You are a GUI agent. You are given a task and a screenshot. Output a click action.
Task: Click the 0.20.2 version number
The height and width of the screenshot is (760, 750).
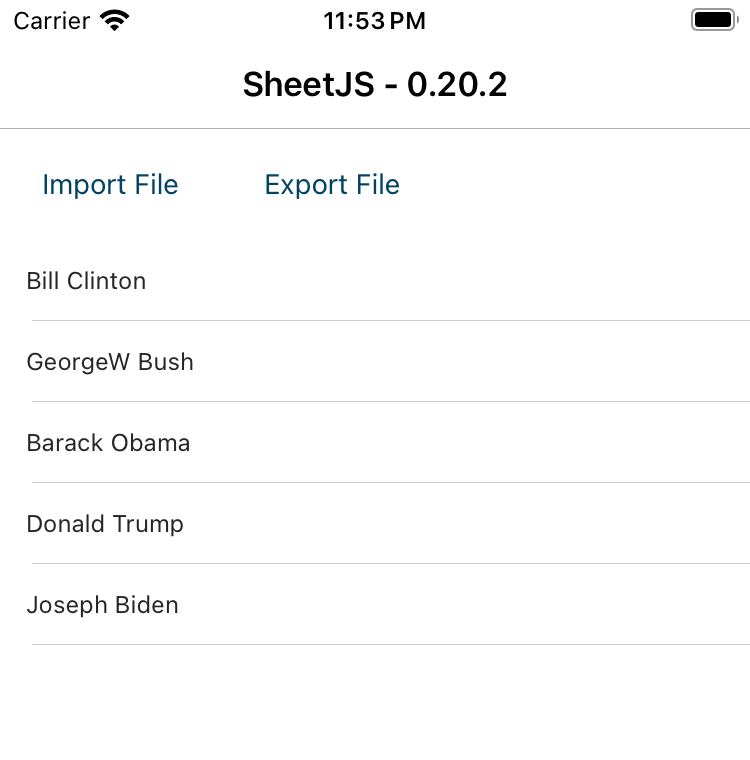point(457,85)
